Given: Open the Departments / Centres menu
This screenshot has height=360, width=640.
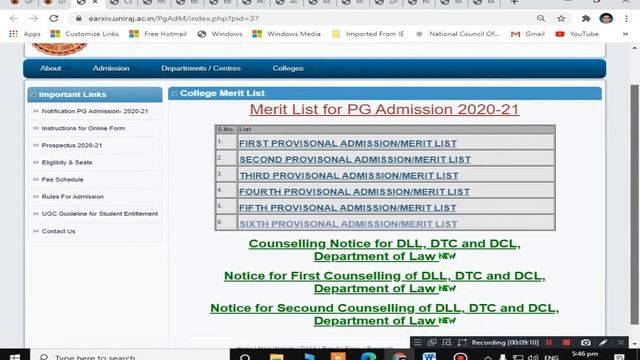Looking at the screenshot, I should [201, 68].
